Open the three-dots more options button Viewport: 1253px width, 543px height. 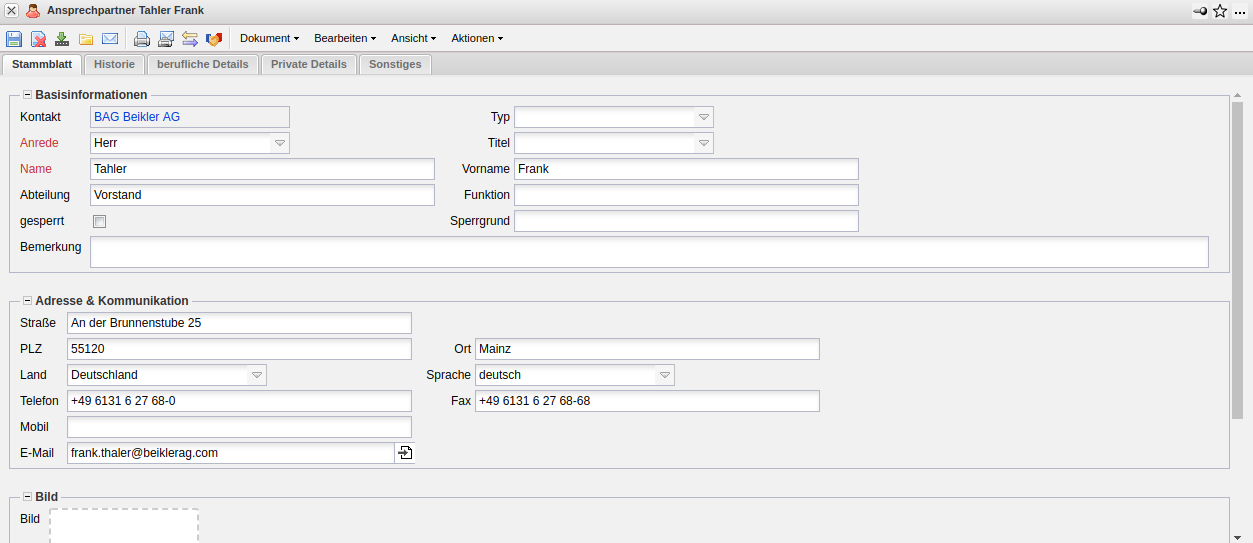coord(1240,11)
